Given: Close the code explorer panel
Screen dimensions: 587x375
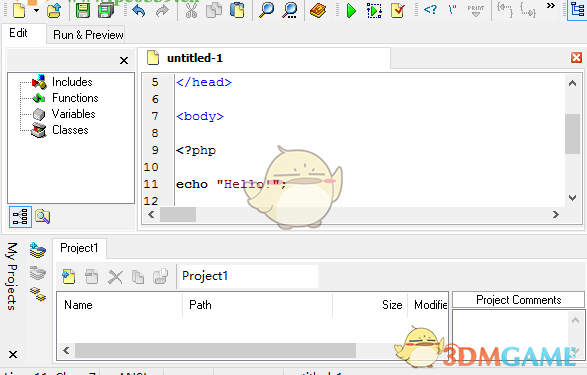Looking at the screenshot, I should tap(124, 60).
